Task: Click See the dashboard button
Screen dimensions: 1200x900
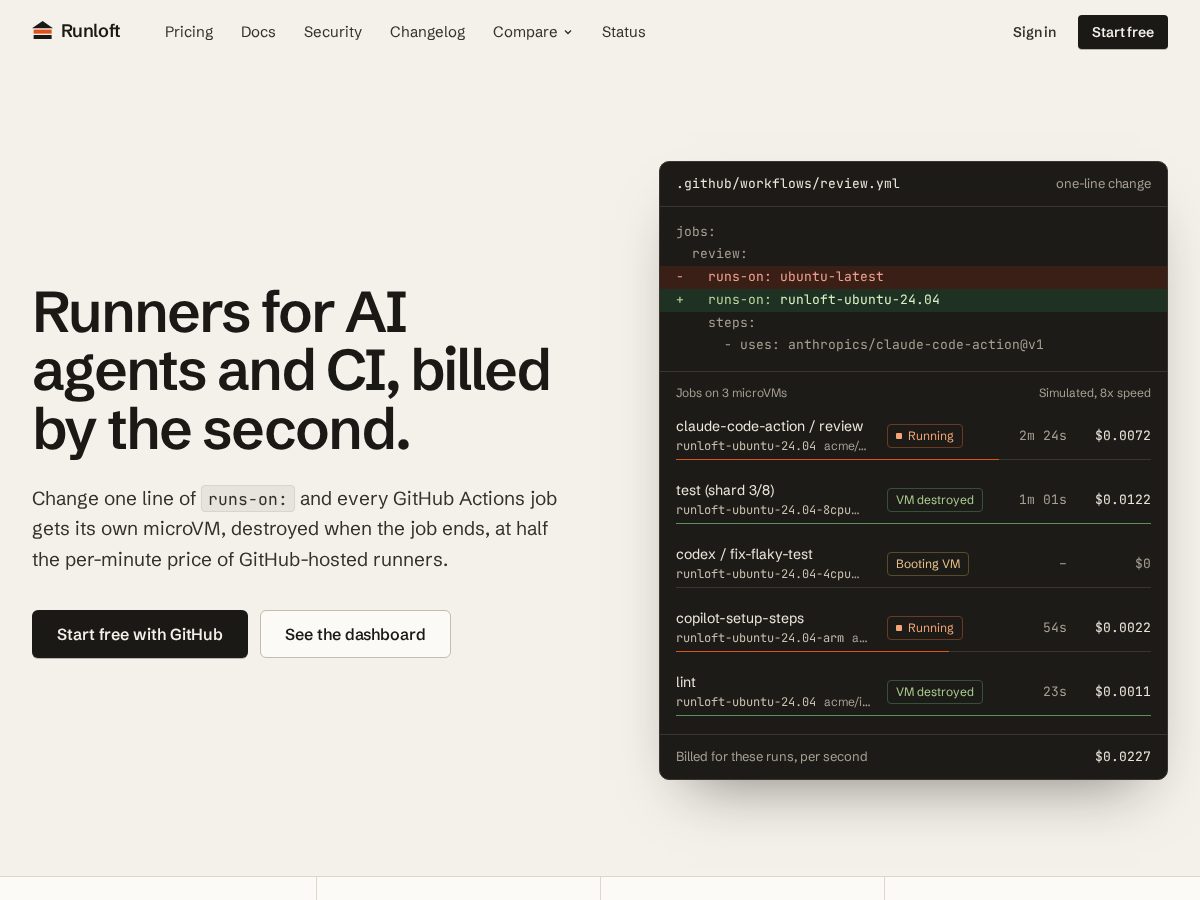Action: (355, 634)
